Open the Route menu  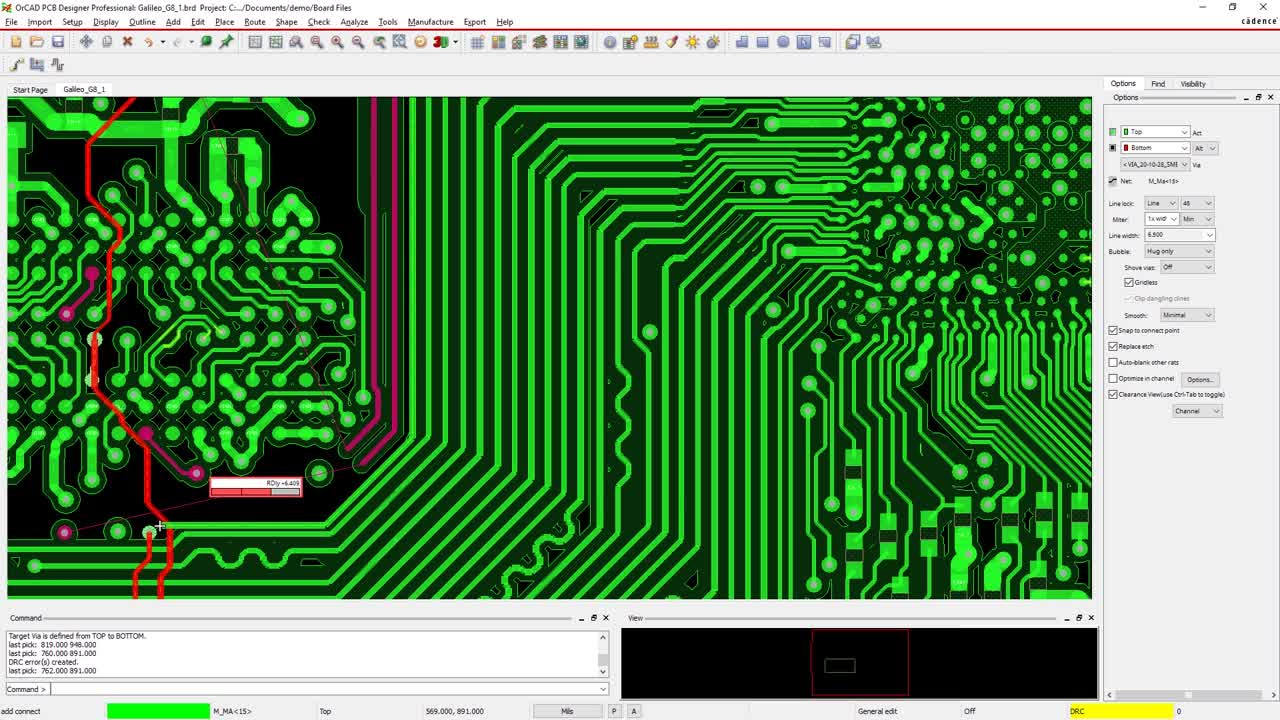(x=255, y=21)
